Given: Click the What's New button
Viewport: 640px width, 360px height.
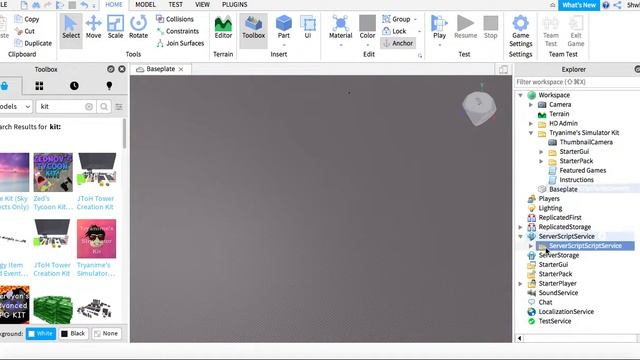Looking at the screenshot, I should [x=579, y=5].
